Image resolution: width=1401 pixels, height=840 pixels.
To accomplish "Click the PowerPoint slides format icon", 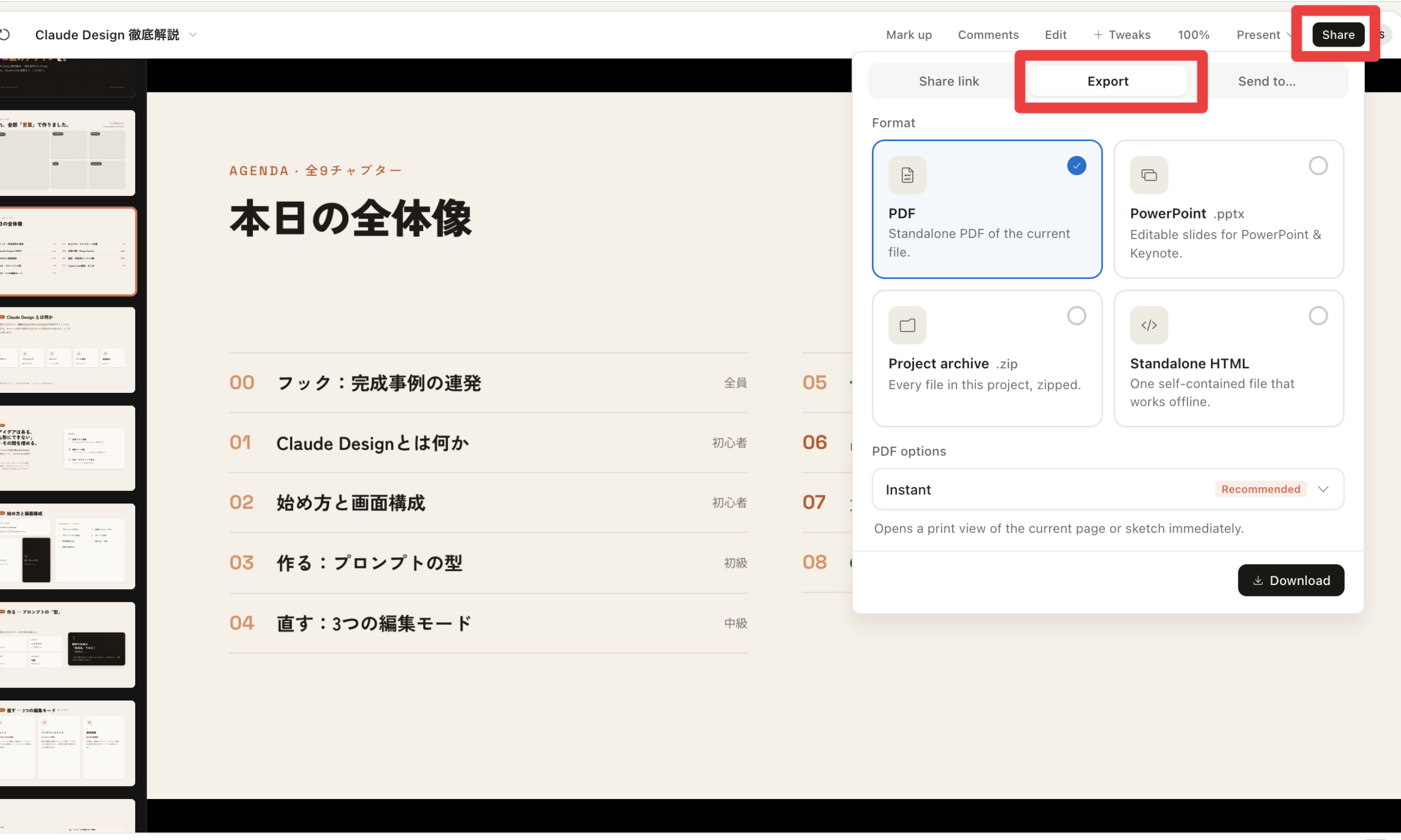I will tap(1149, 175).
